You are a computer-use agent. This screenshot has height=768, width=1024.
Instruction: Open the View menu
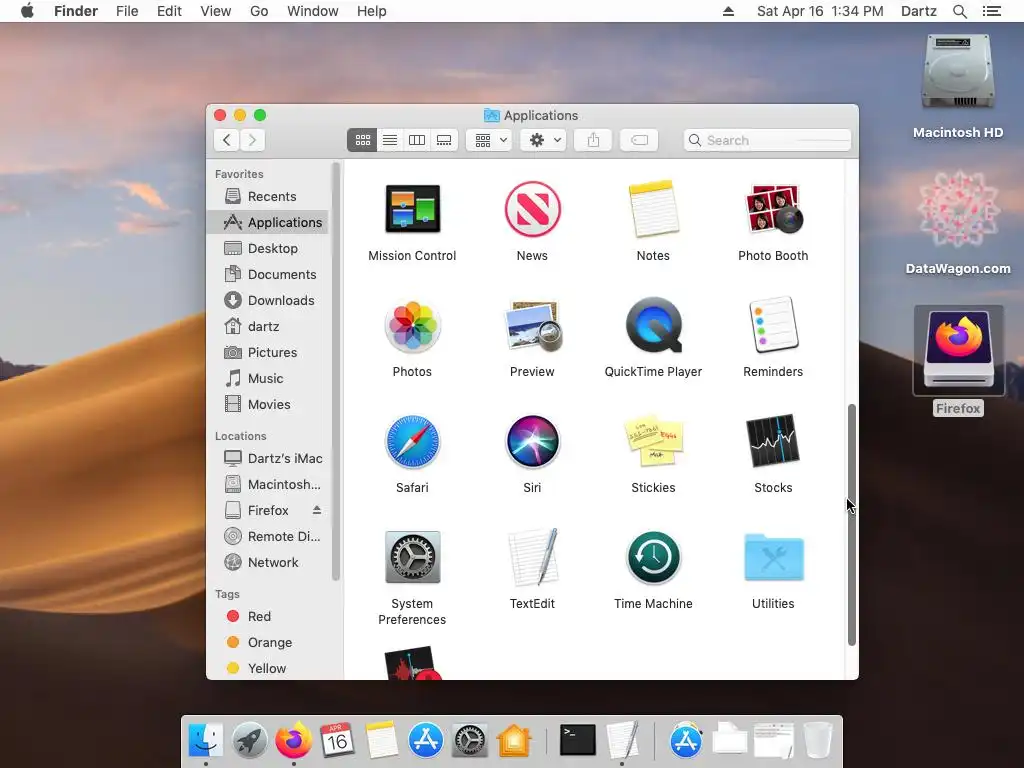click(x=216, y=11)
